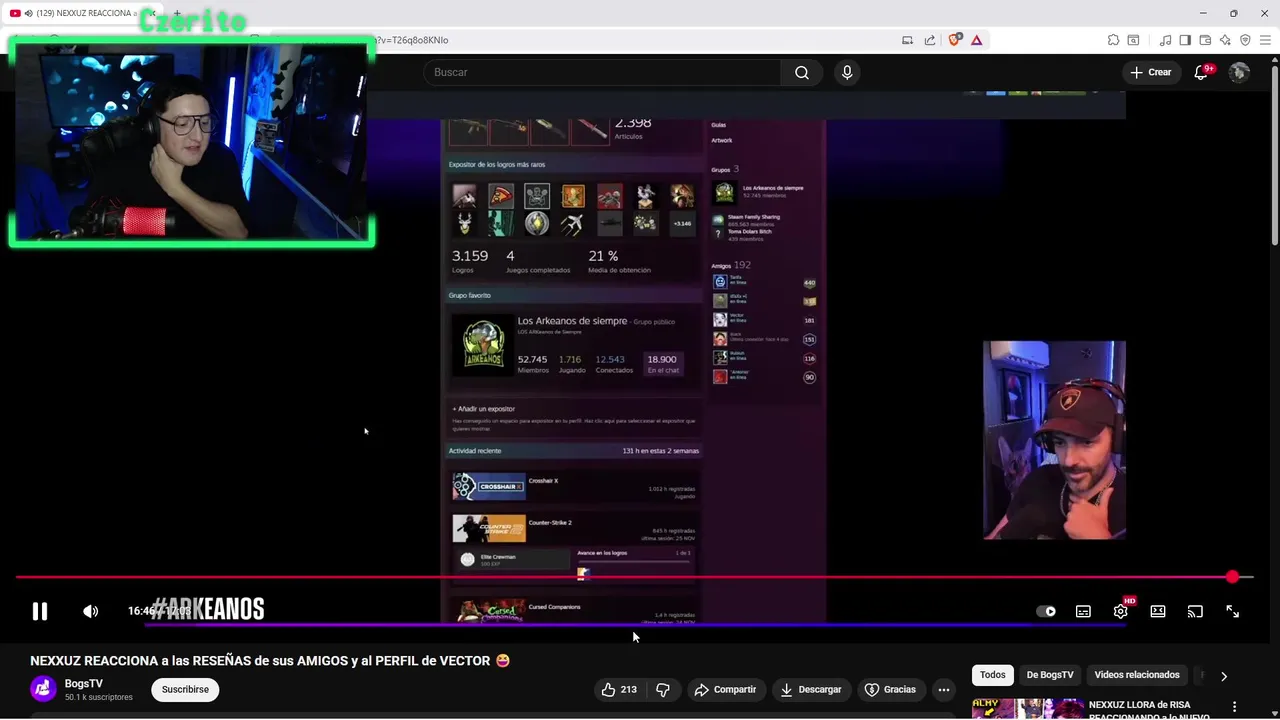Switch to theater mode view
The width and height of the screenshot is (1280, 720).
(1158, 611)
